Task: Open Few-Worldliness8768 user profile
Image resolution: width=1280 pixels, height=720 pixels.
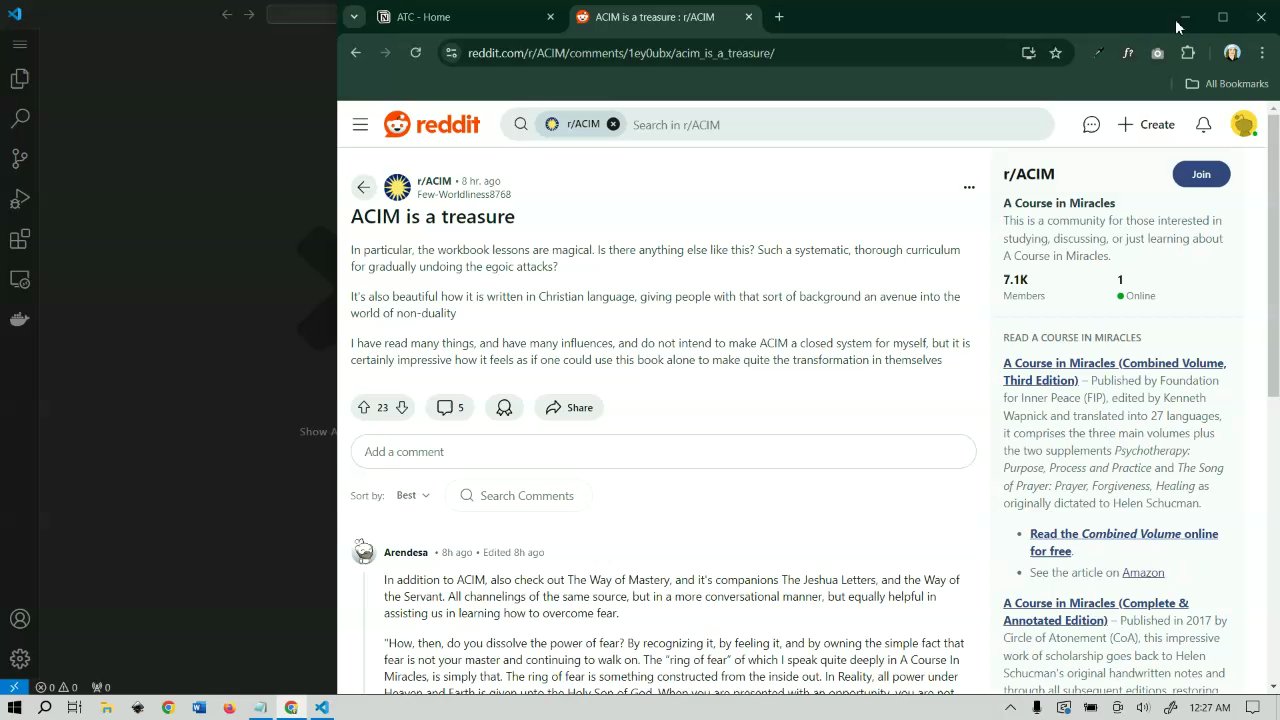Action: click(464, 195)
